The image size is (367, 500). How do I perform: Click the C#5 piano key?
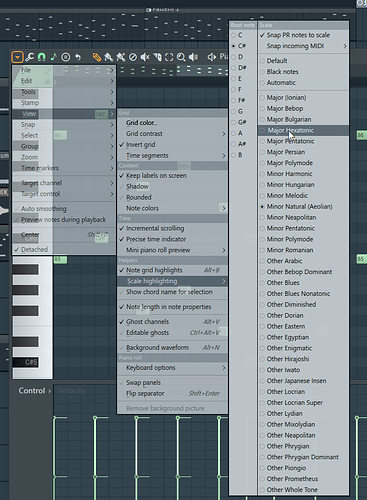click(x=26, y=362)
